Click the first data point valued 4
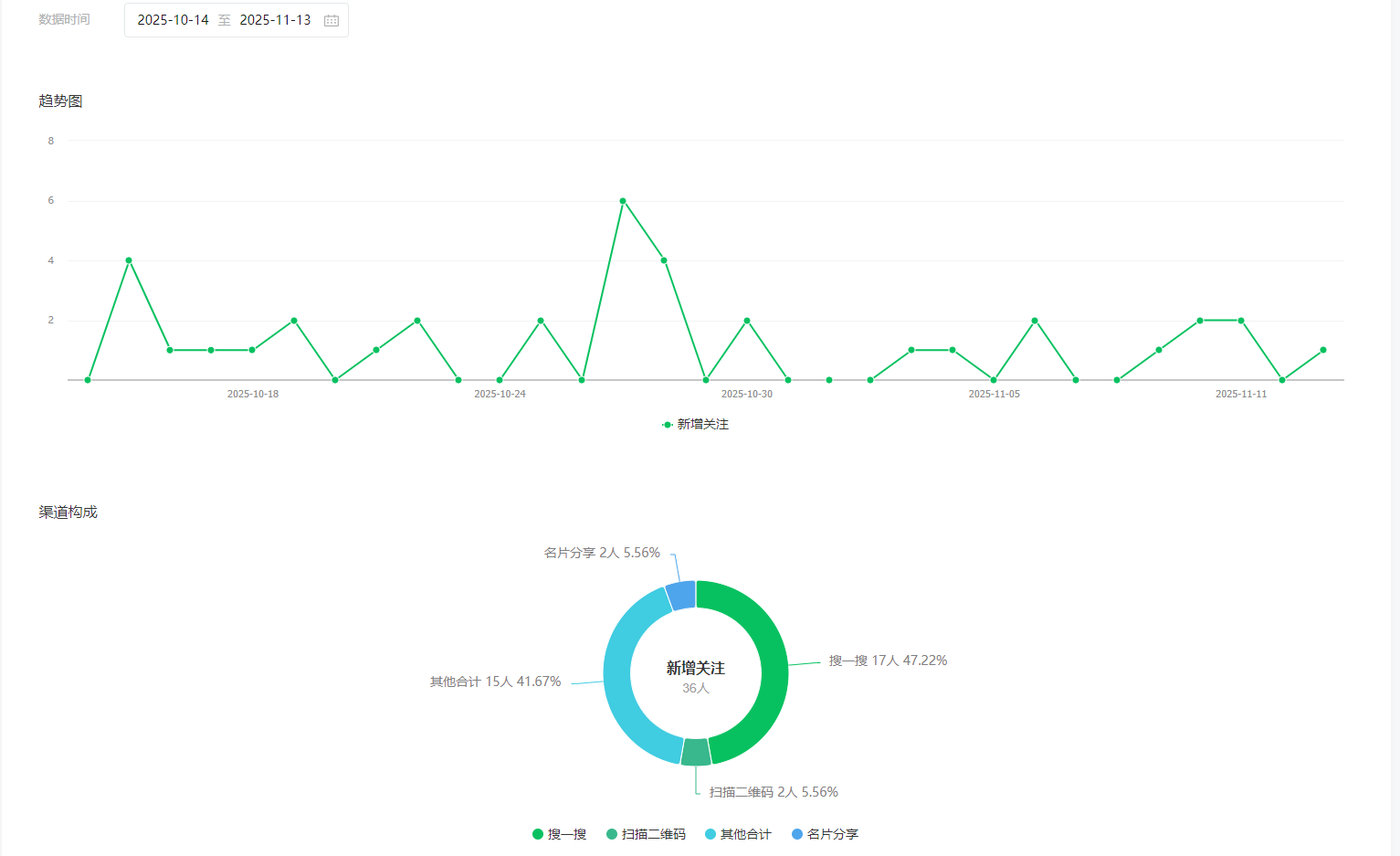 129,260
